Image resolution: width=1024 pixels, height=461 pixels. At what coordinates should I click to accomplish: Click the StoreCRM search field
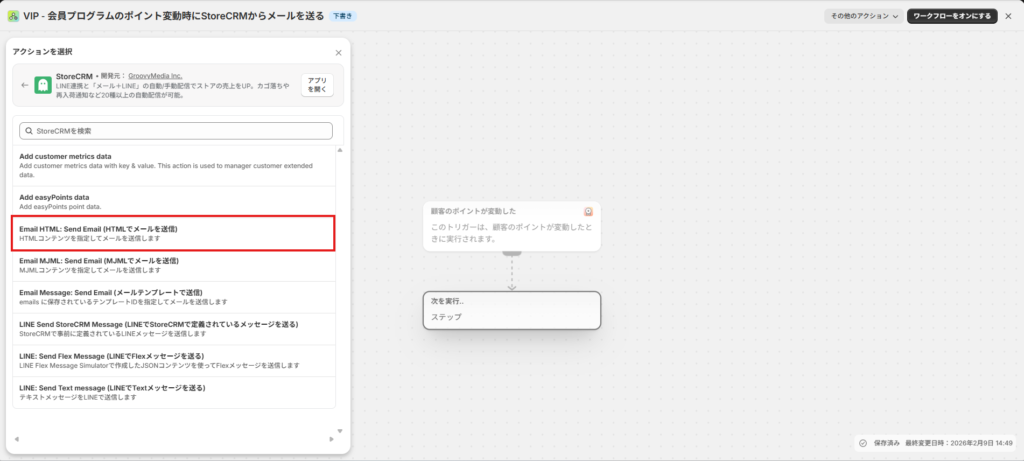[x=175, y=131]
